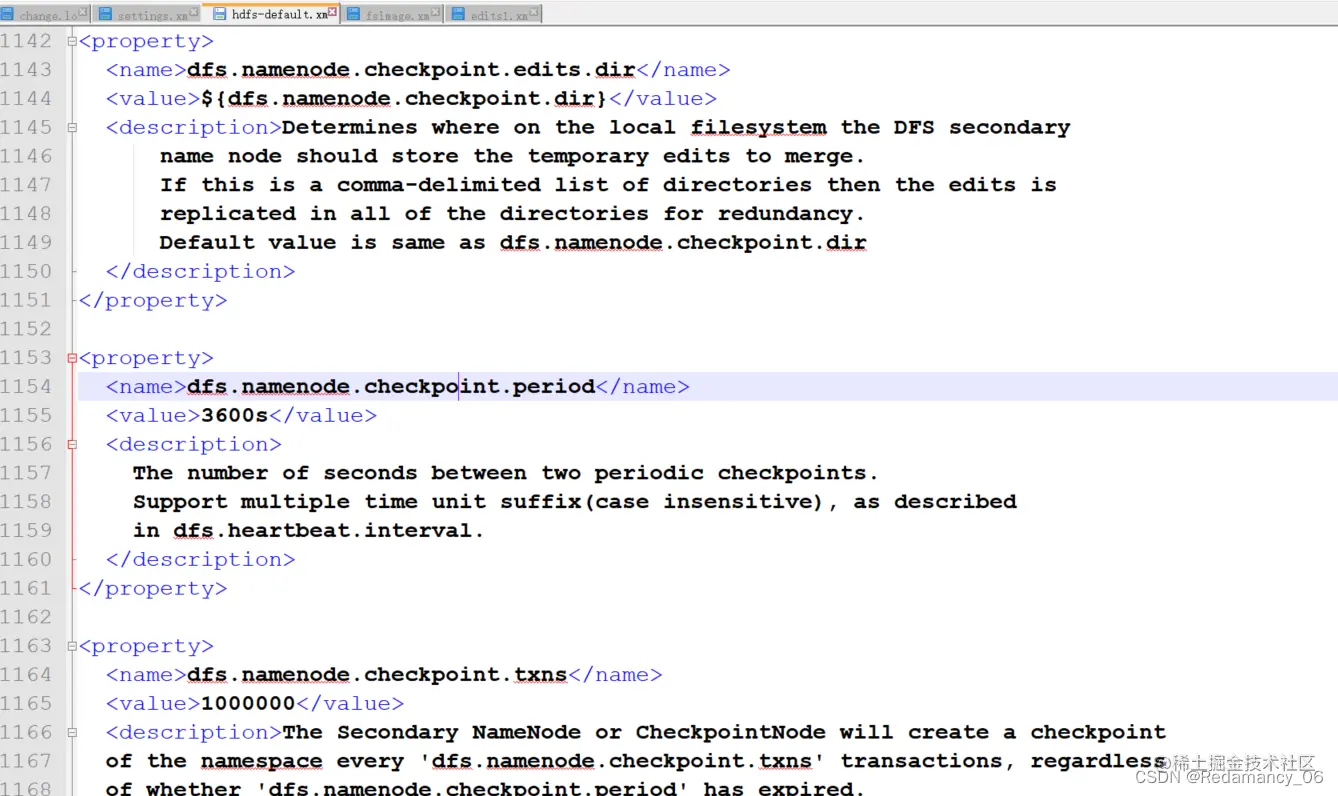Click the <property> opening tag on line 1163

point(146,646)
